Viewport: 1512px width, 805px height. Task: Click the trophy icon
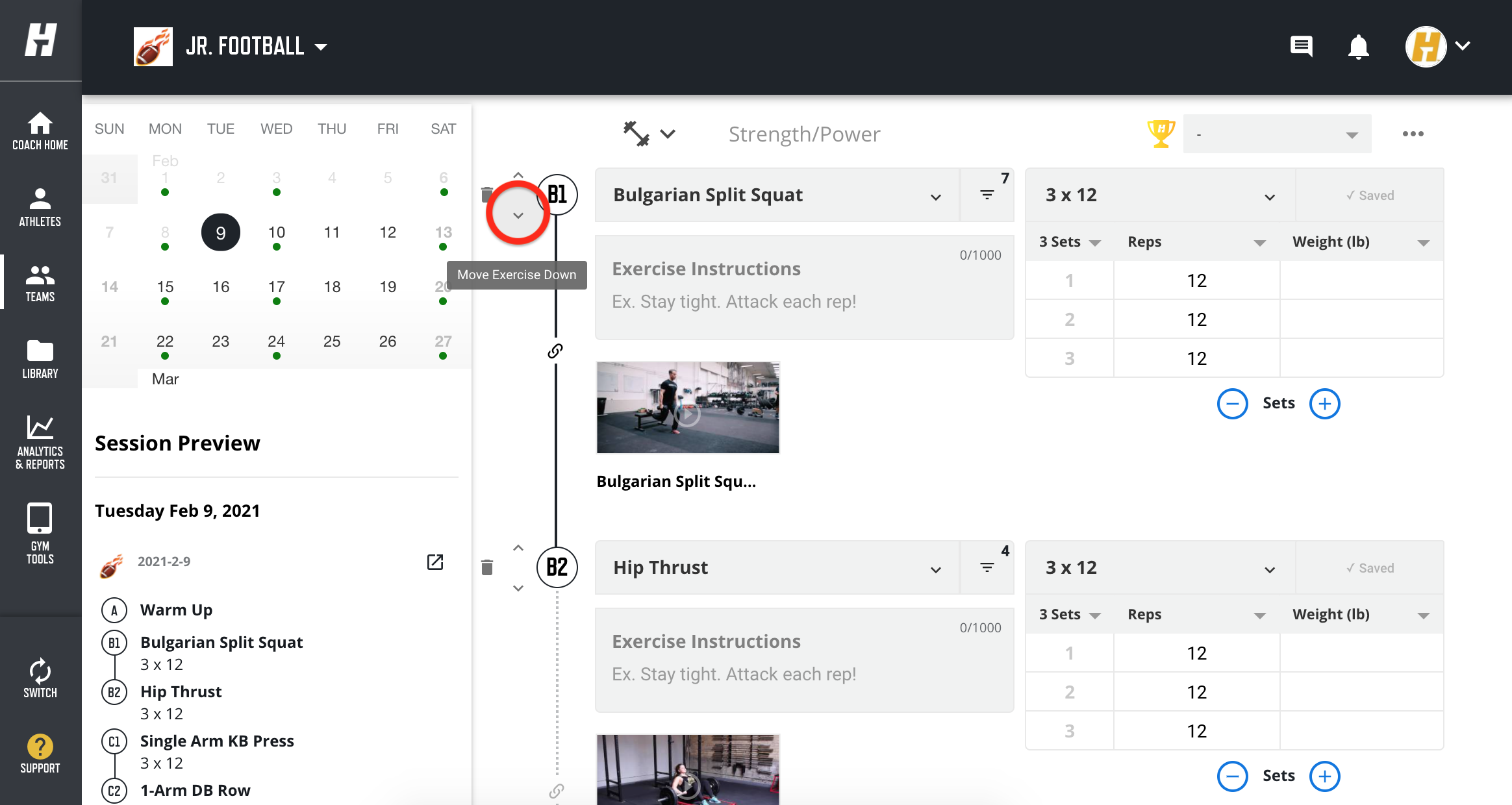[1161, 134]
